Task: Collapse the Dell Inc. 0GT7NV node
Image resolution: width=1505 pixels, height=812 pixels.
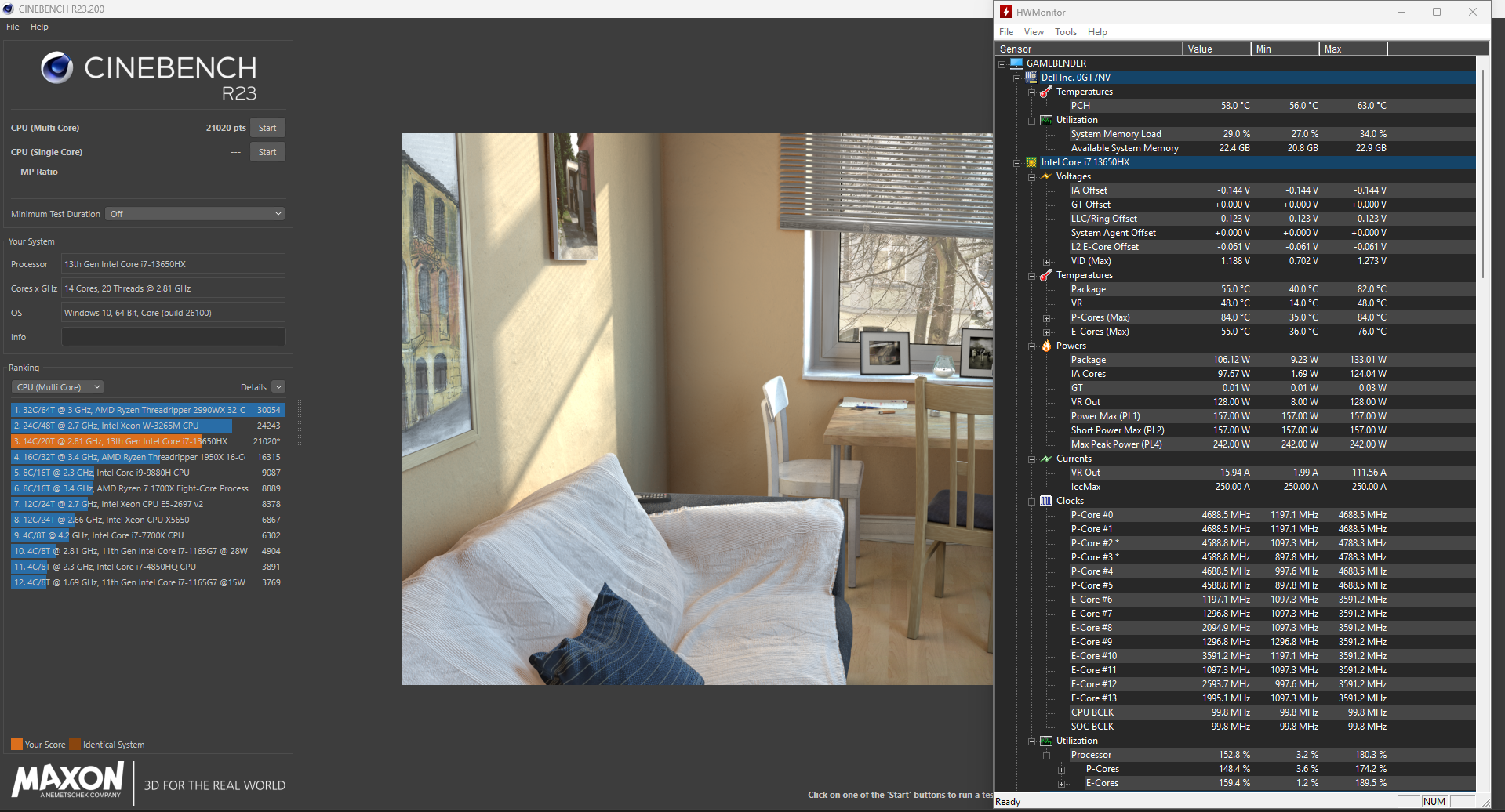Action: pos(1017,78)
